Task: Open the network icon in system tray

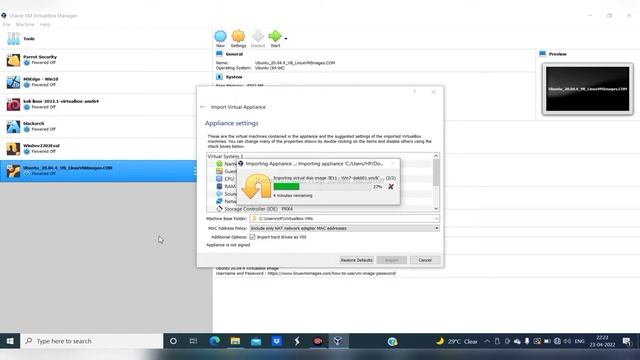Action: coord(557,341)
